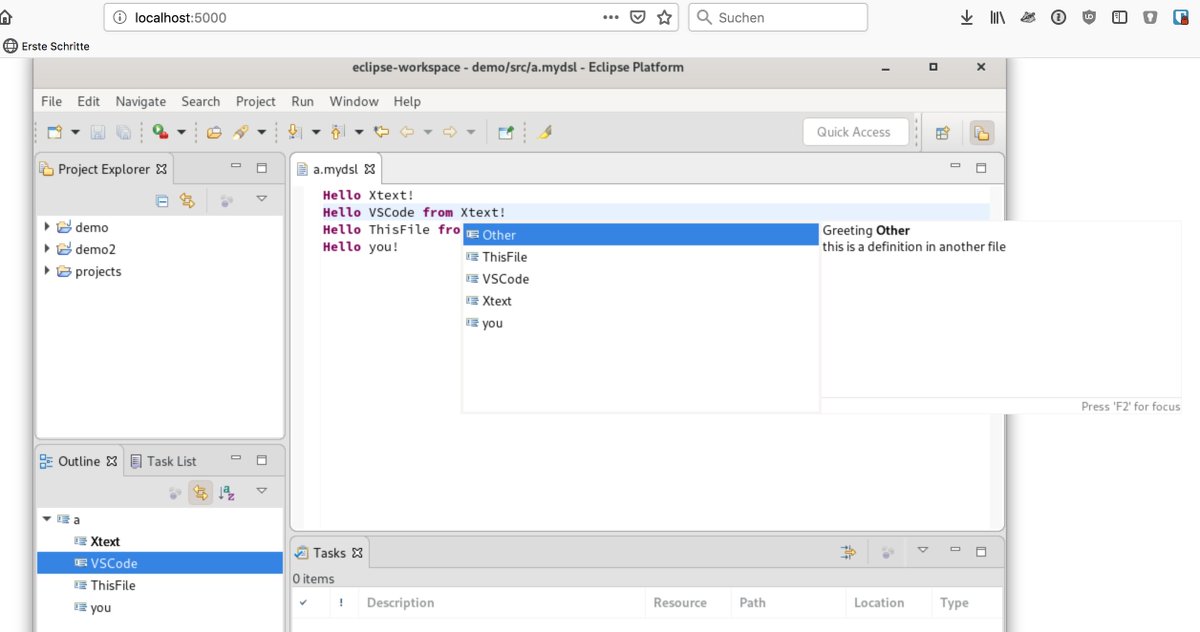Select the Tasks view tab

pos(329,553)
